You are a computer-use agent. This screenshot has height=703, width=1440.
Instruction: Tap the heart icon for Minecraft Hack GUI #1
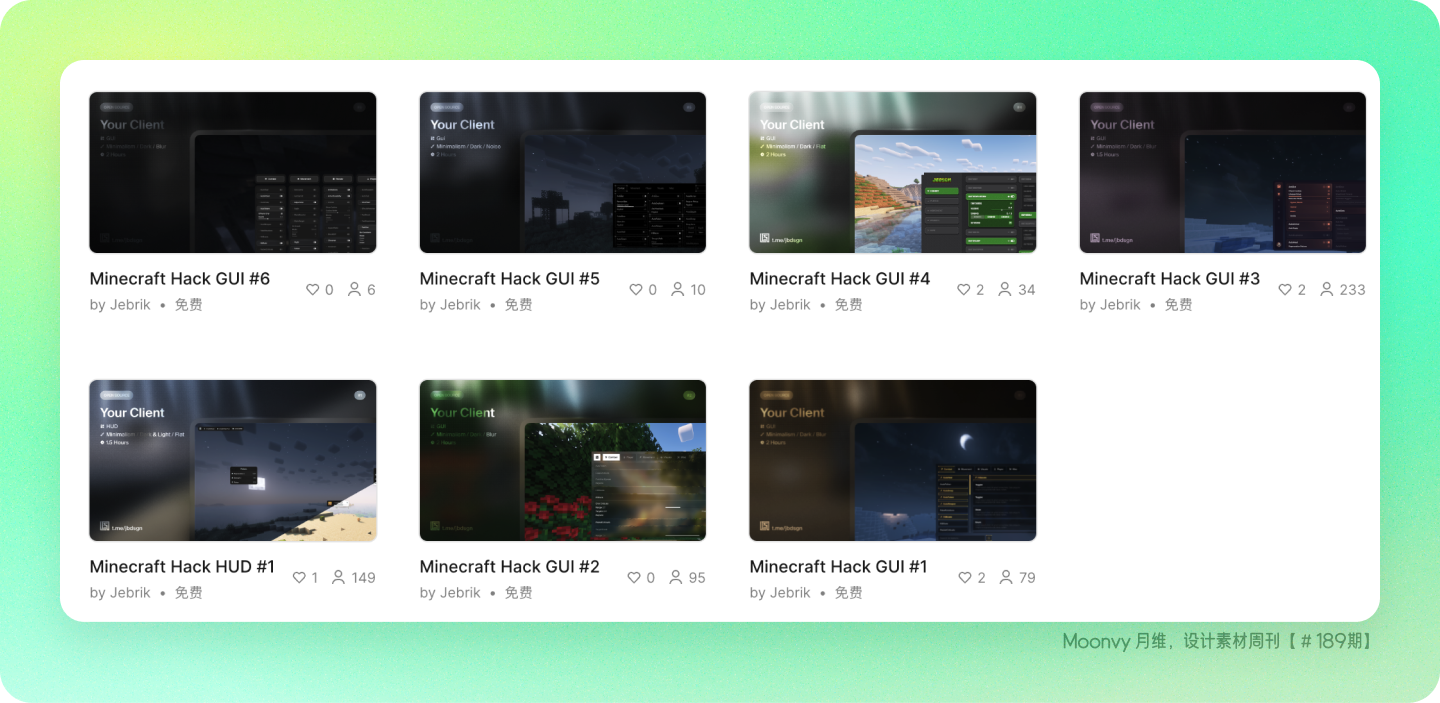964,578
